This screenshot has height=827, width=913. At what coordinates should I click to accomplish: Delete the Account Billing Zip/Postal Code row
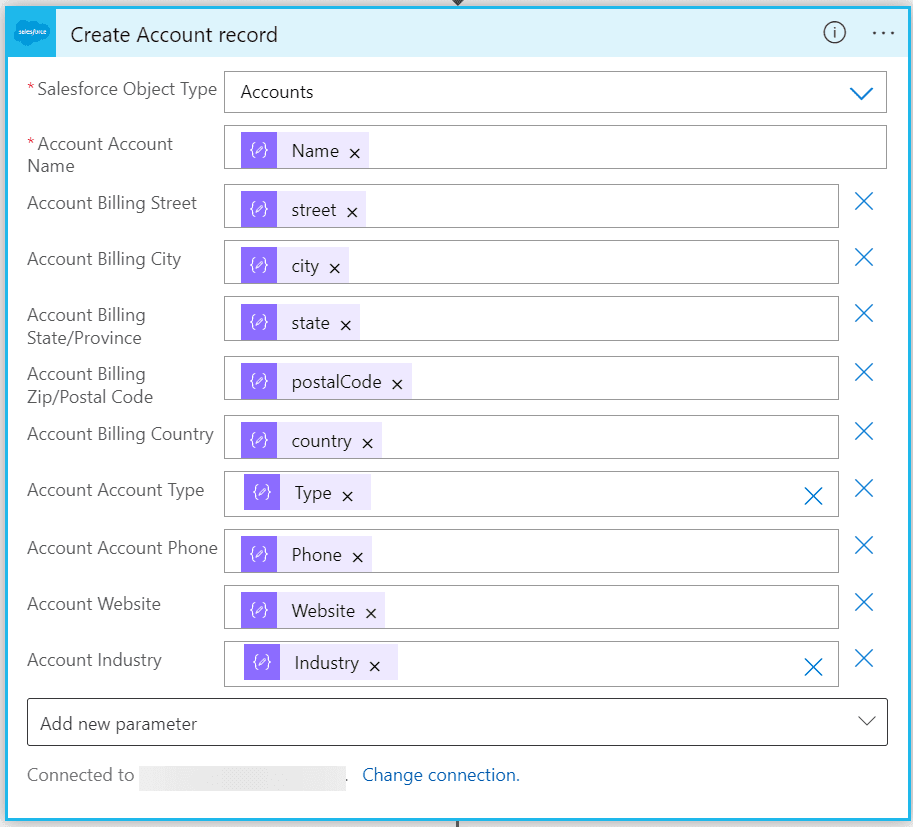(864, 372)
